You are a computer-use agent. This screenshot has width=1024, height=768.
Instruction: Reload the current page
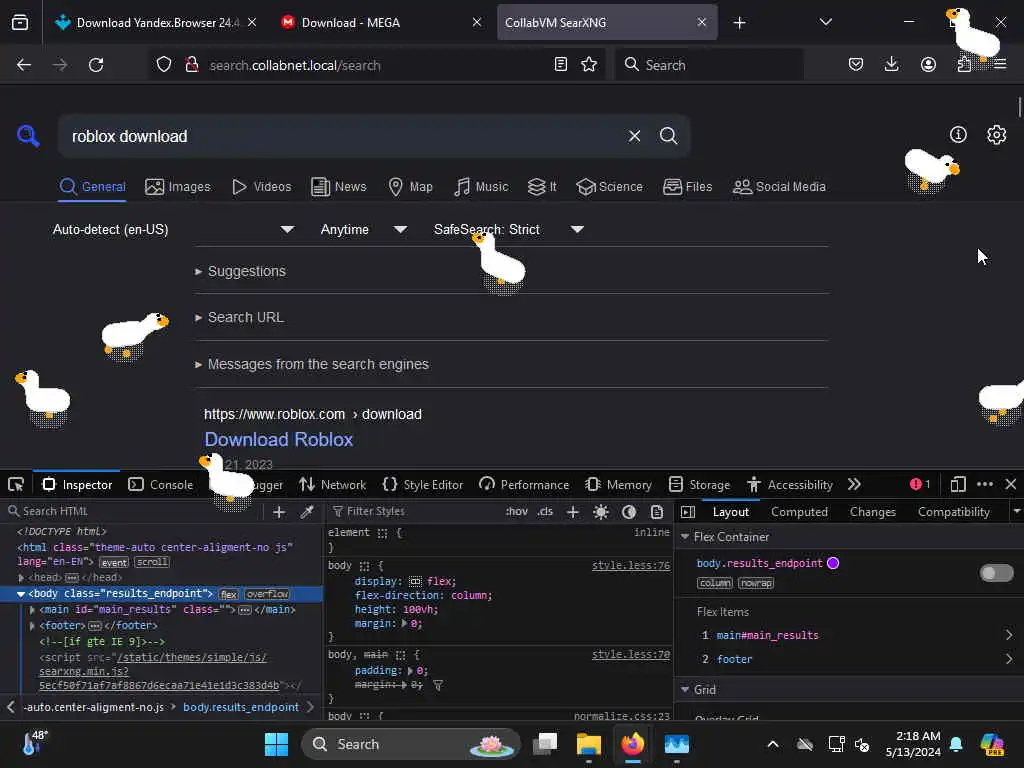pyautogui.click(x=96, y=65)
